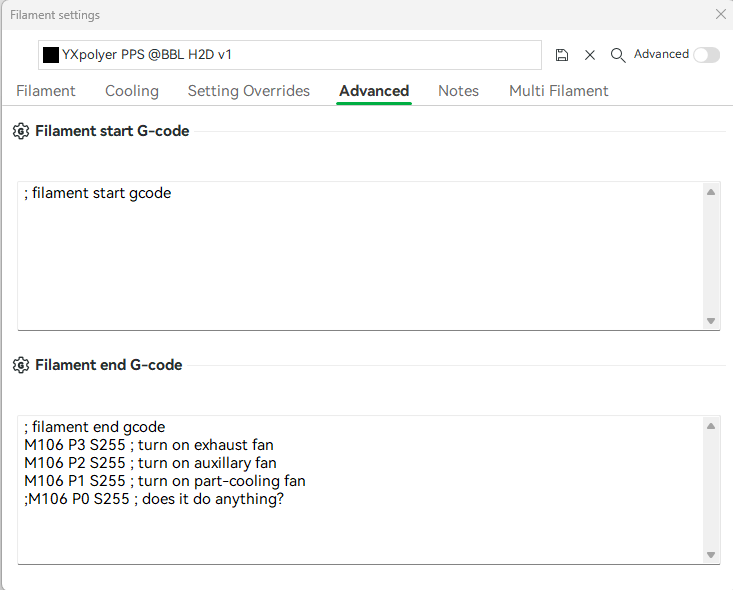The height and width of the screenshot is (590, 733).
Task: Click the gear icon beside Filament end G-code
Action: click(21, 365)
